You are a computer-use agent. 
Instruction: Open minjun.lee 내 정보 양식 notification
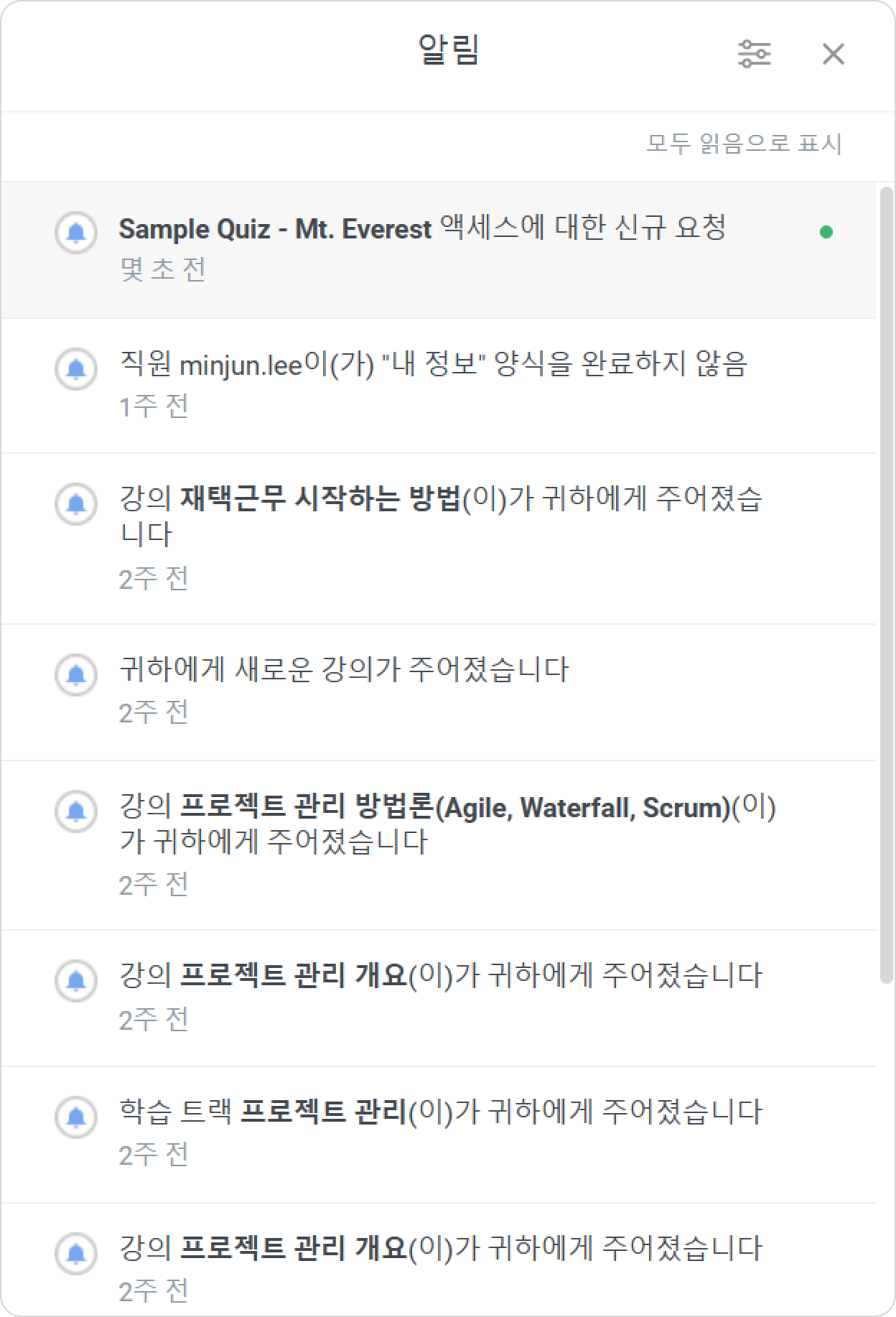pyautogui.click(x=438, y=386)
